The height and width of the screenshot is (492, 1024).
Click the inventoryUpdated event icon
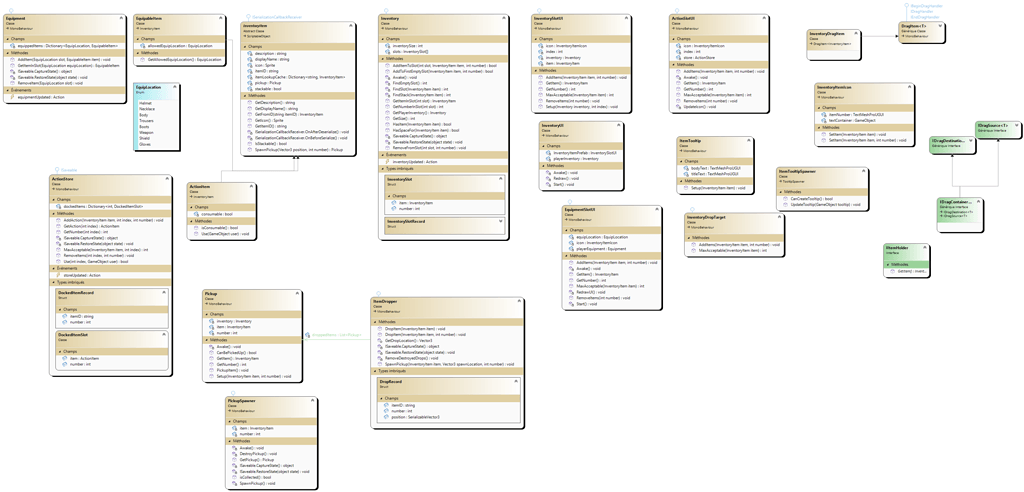click(388, 161)
